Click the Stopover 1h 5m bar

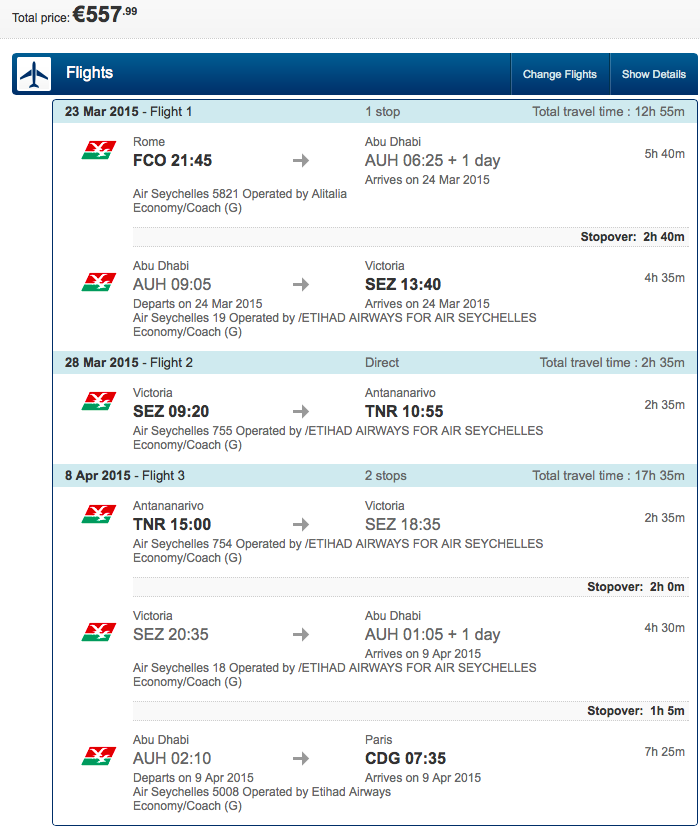click(411, 711)
